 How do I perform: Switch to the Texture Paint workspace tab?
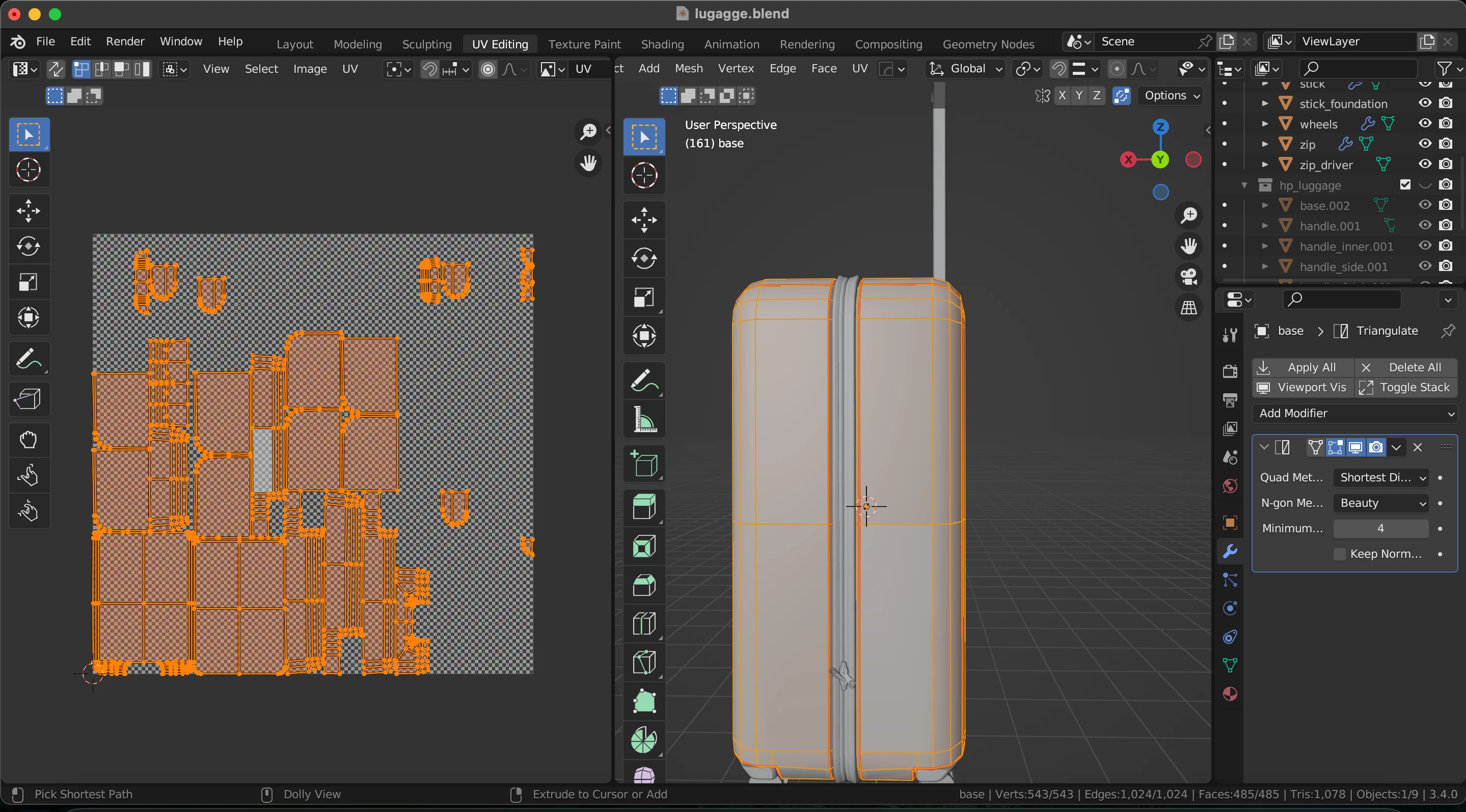click(x=584, y=44)
